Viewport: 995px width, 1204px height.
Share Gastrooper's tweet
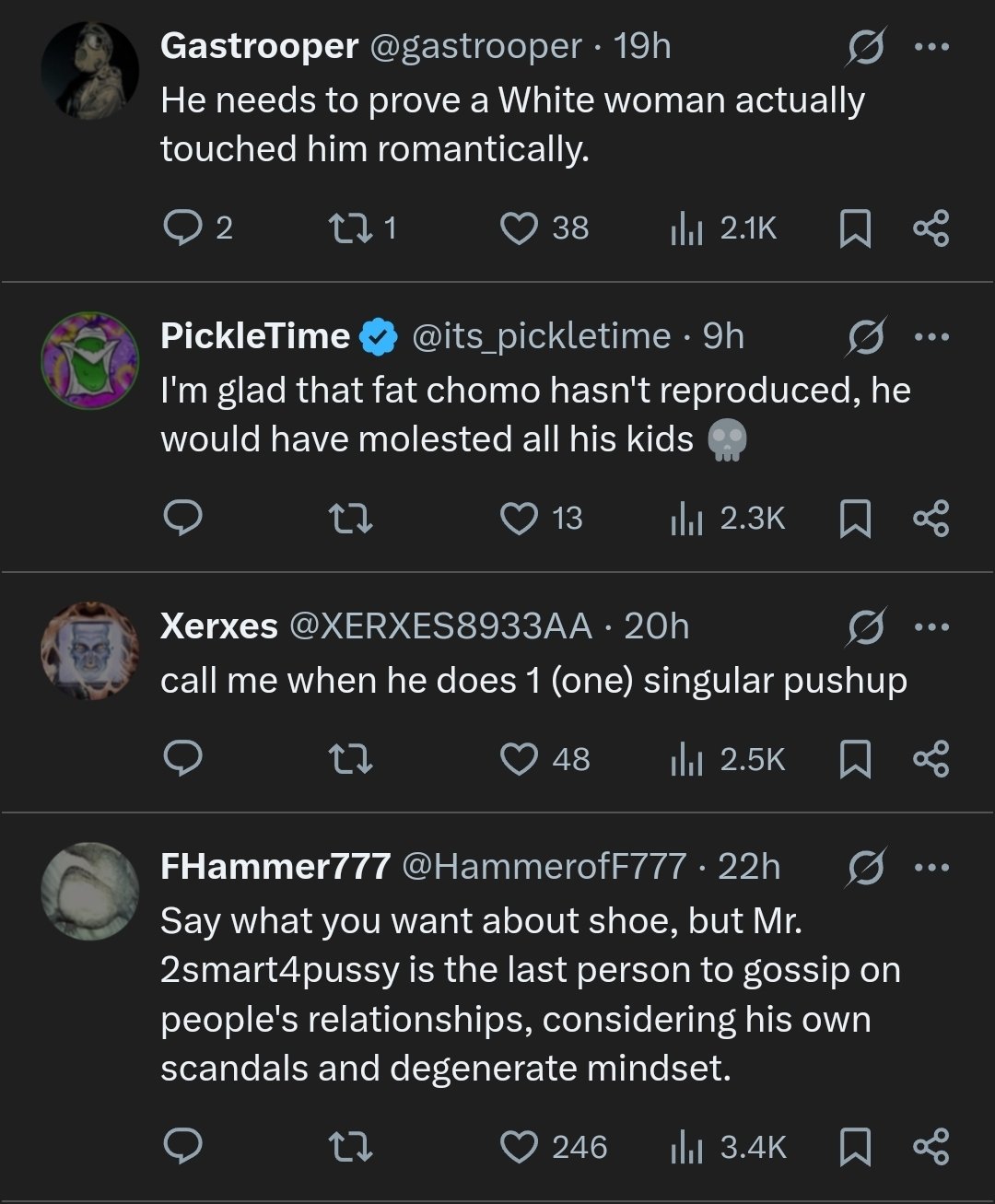[931, 228]
